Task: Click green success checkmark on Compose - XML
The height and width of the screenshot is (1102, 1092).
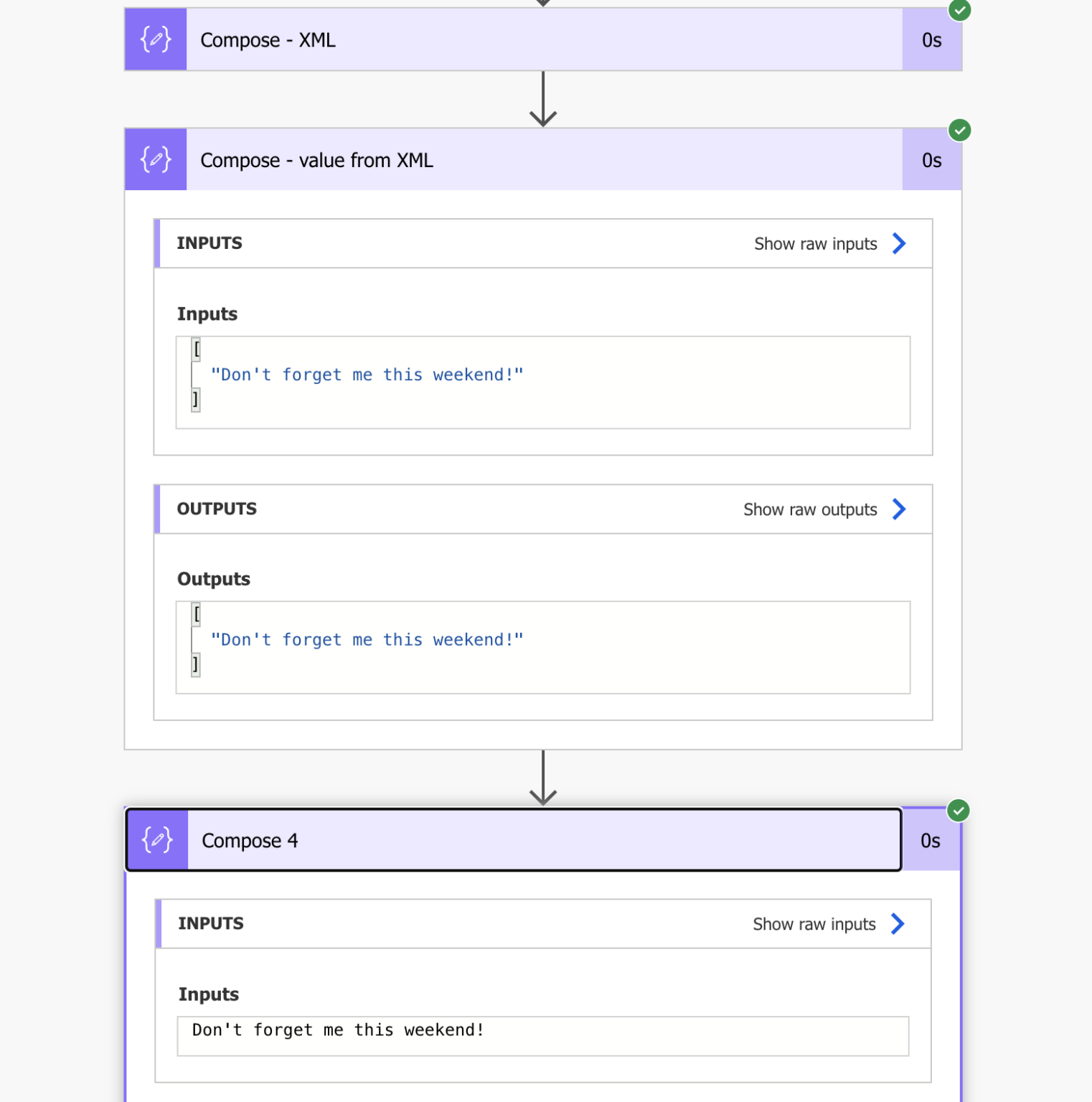Action: pos(960,10)
